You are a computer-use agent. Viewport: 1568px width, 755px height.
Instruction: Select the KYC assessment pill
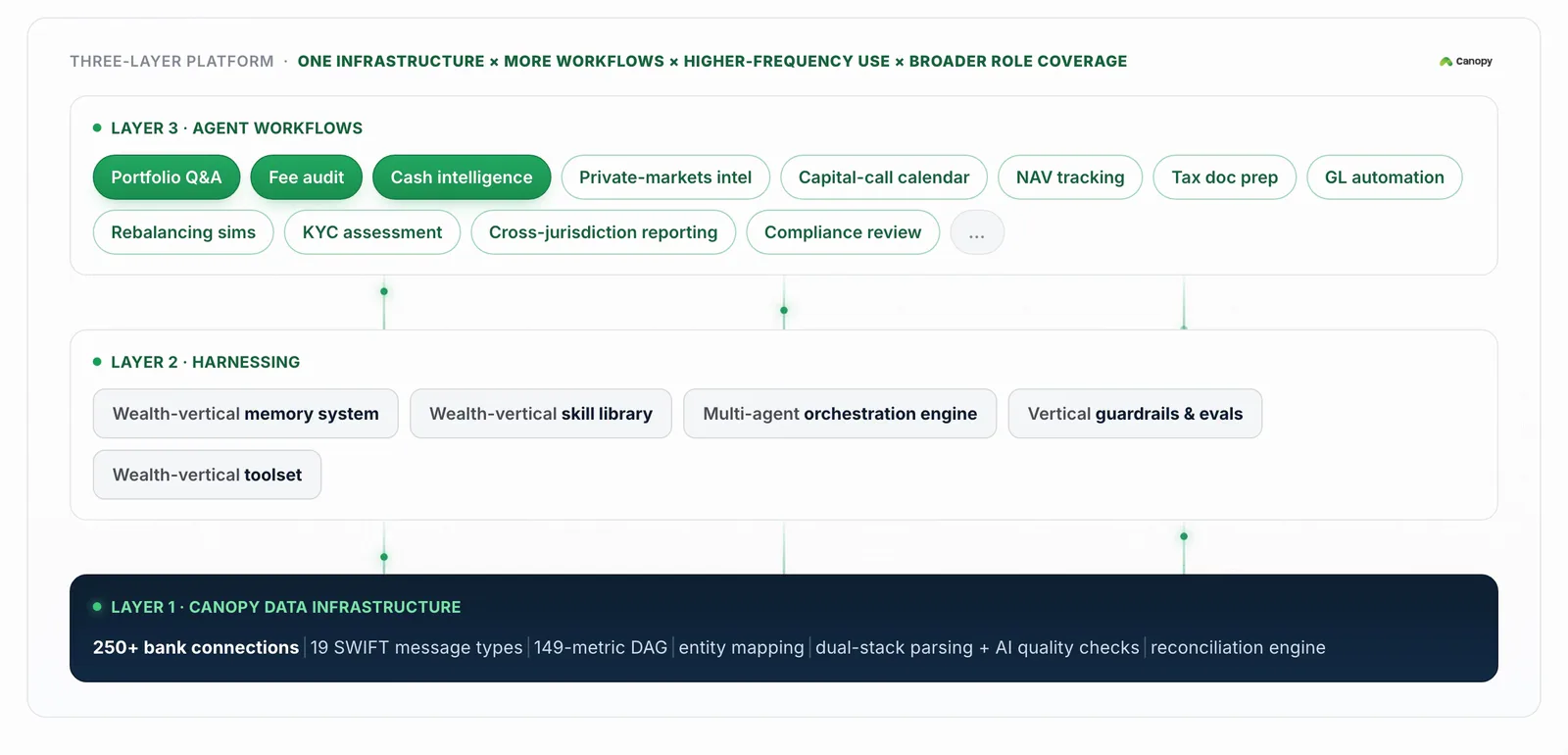tap(372, 232)
